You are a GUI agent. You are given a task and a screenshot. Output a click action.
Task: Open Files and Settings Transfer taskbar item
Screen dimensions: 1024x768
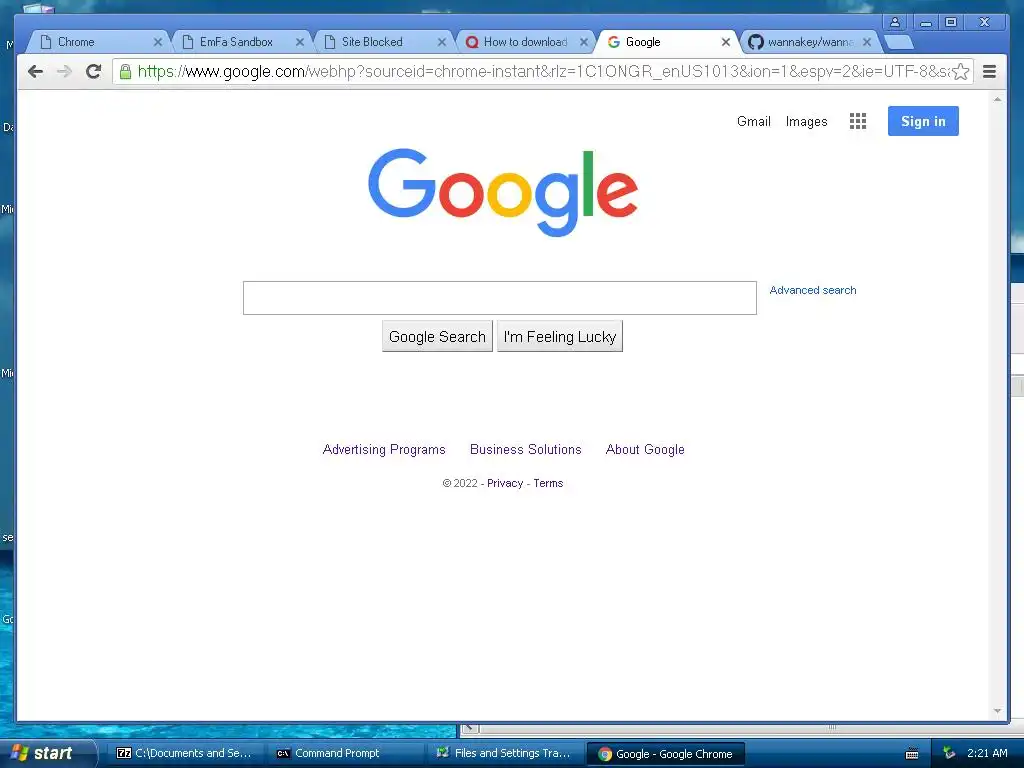tap(506, 753)
